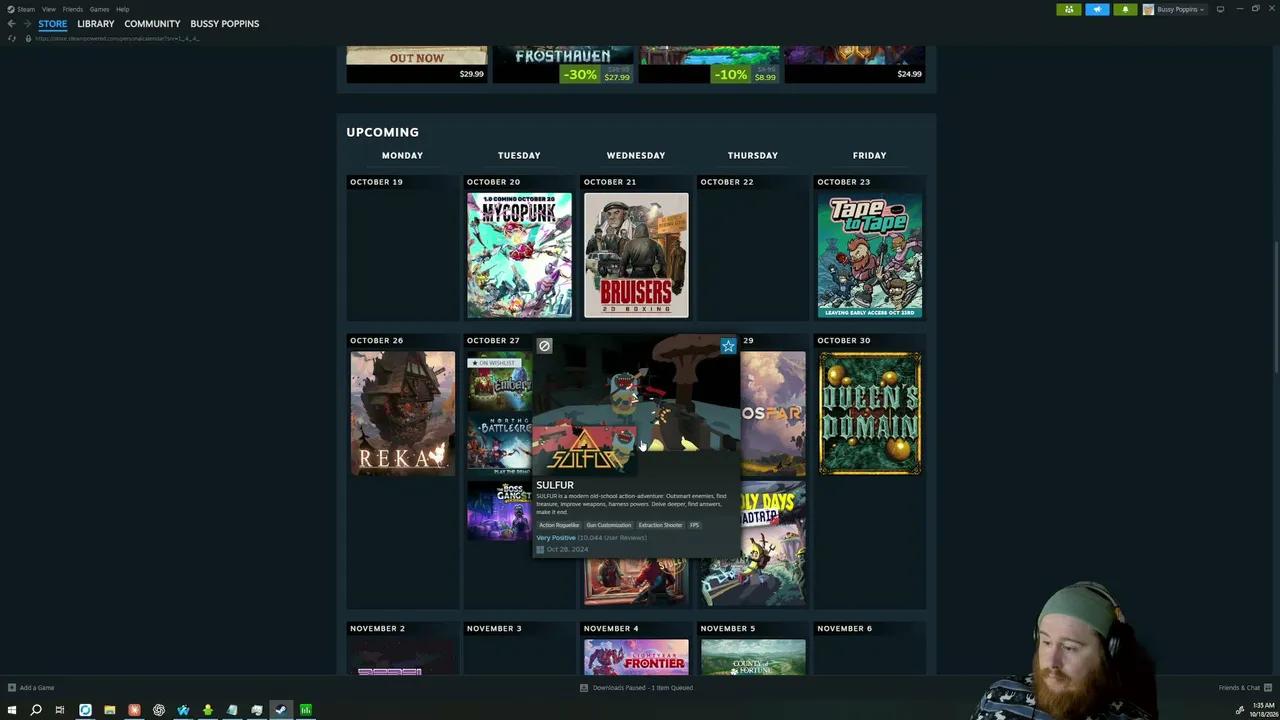Viewport: 1280px width, 720px height.
Task: Click the Gun Customization tag
Action: point(609,525)
